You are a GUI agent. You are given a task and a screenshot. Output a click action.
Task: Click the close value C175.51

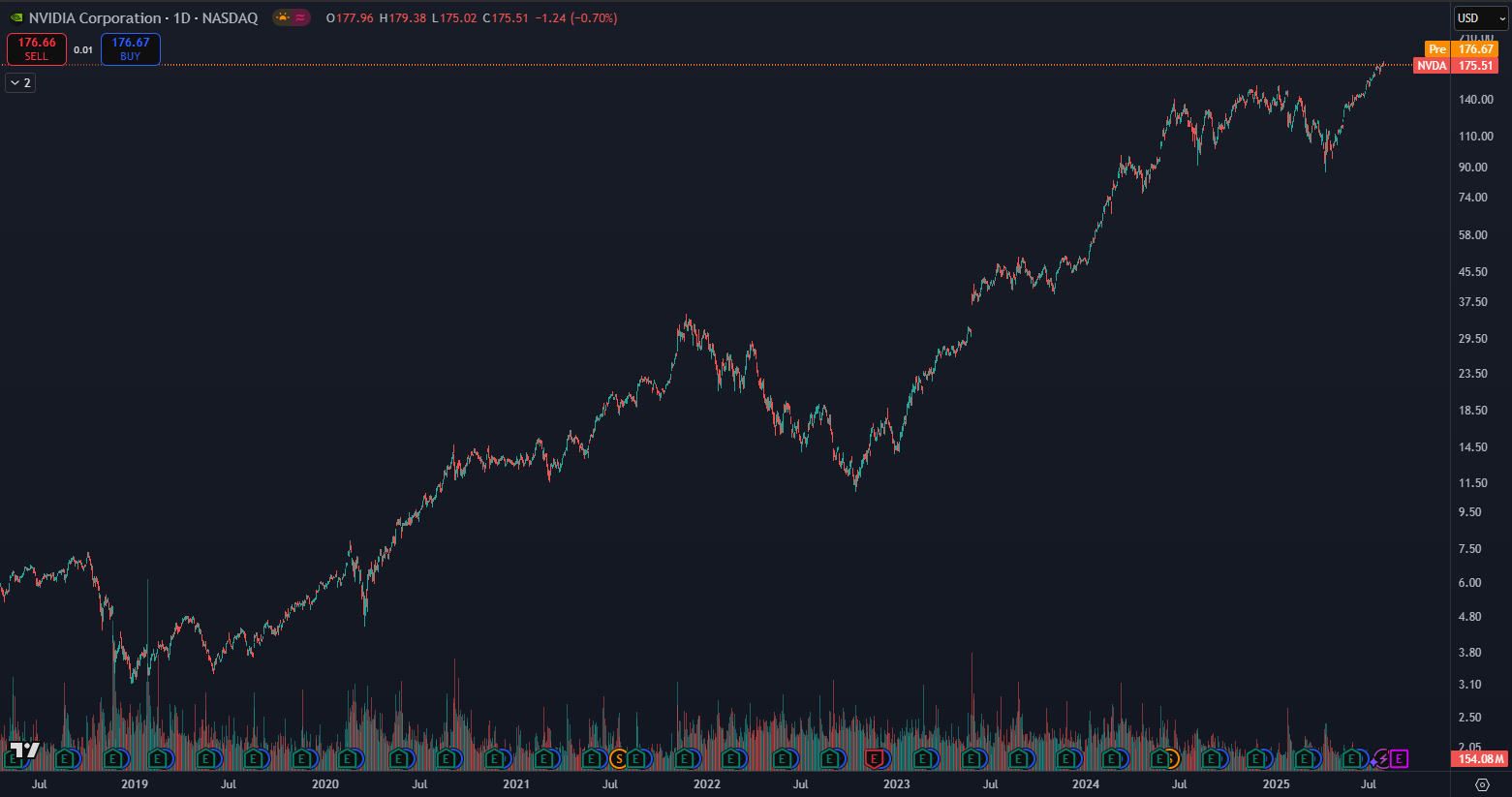tap(506, 18)
